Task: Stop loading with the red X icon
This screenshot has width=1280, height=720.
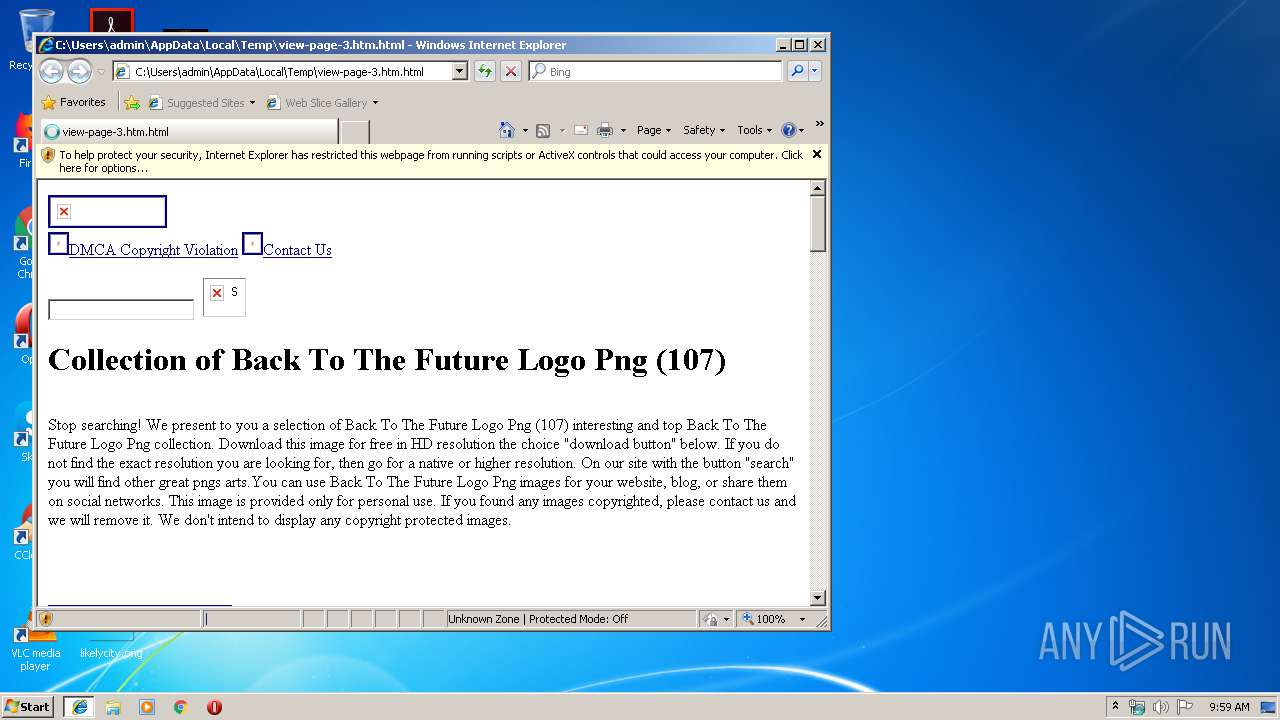Action: click(511, 71)
